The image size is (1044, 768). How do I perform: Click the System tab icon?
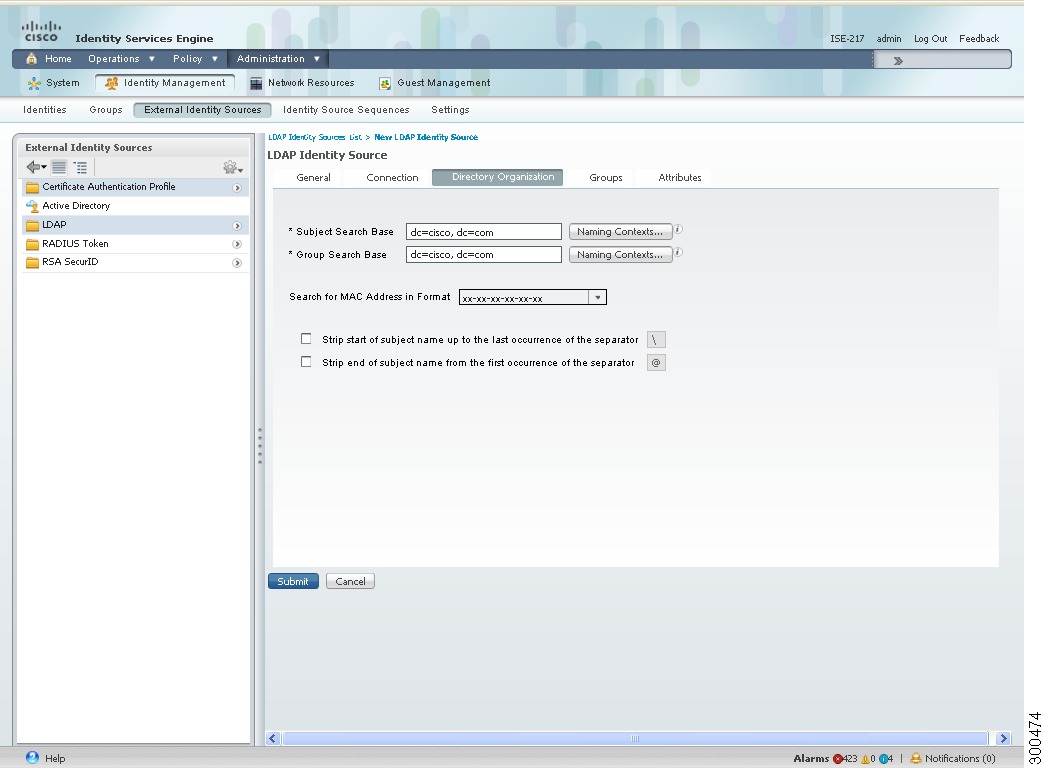34,83
